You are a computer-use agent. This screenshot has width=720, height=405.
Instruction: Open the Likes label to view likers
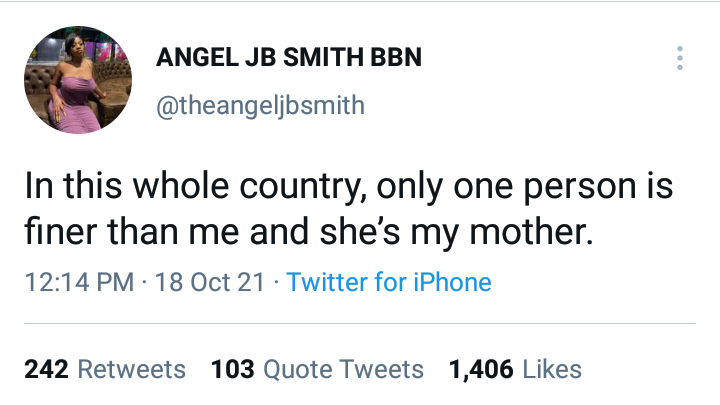click(551, 370)
